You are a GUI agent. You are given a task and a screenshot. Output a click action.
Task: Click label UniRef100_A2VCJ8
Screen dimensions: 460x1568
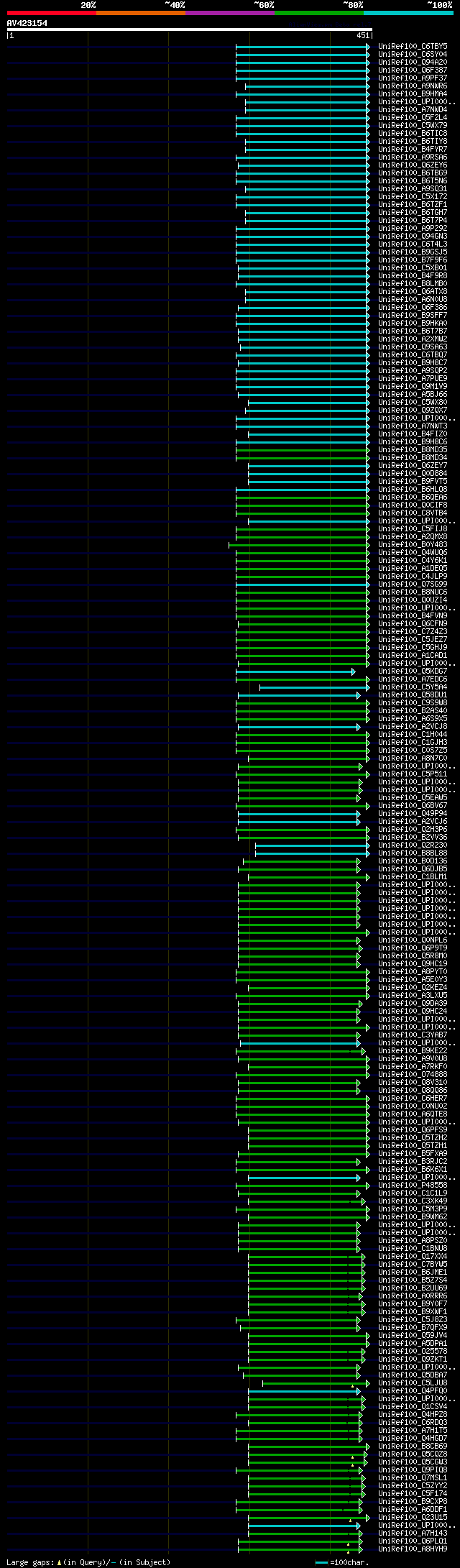(413, 726)
